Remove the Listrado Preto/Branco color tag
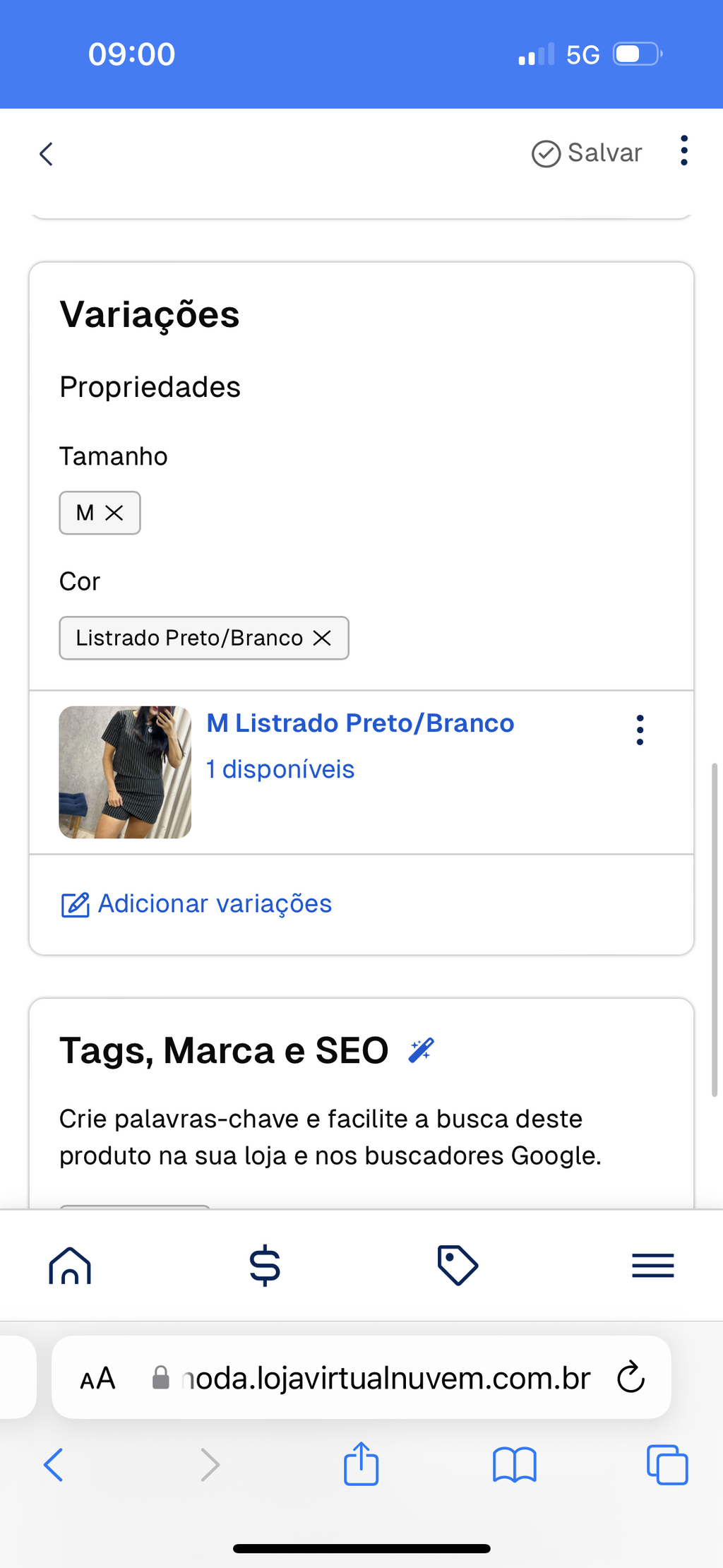This screenshot has height=1568, width=723. click(322, 638)
